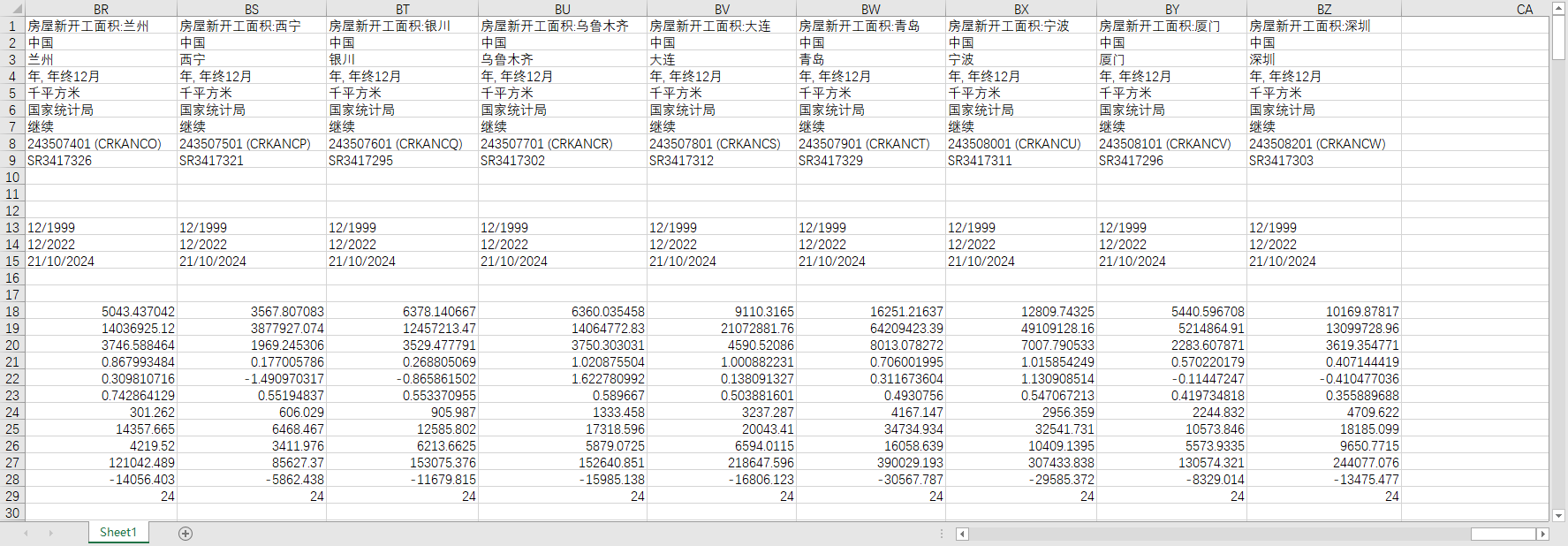1568x546 pixels.
Task: Select column BS header
Action: coord(252,9)
